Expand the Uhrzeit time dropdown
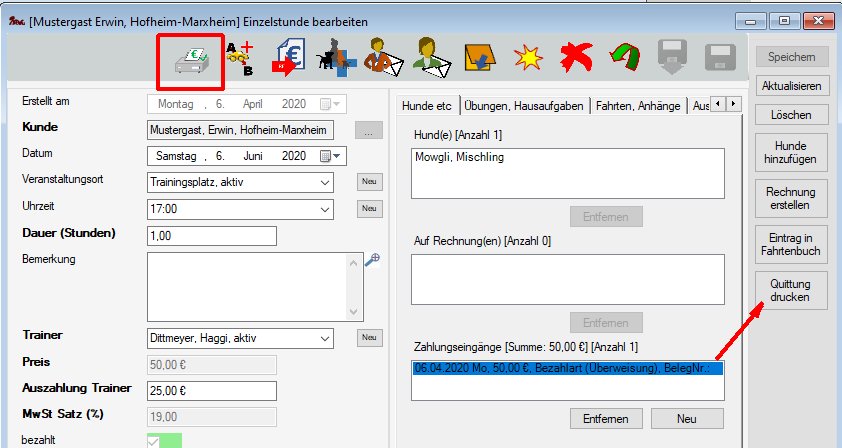Image resolution: width=842 pixels, height=448 pixels. pos(323,209)
